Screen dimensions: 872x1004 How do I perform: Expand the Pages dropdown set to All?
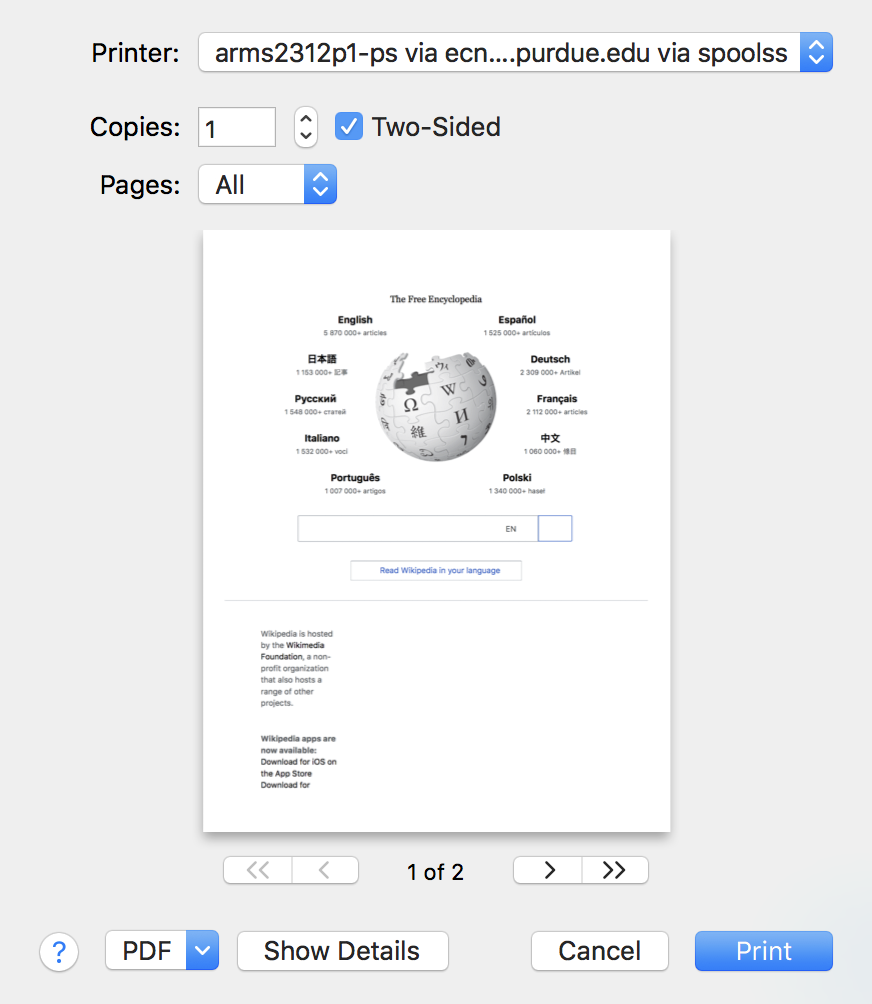click(267, 185)
